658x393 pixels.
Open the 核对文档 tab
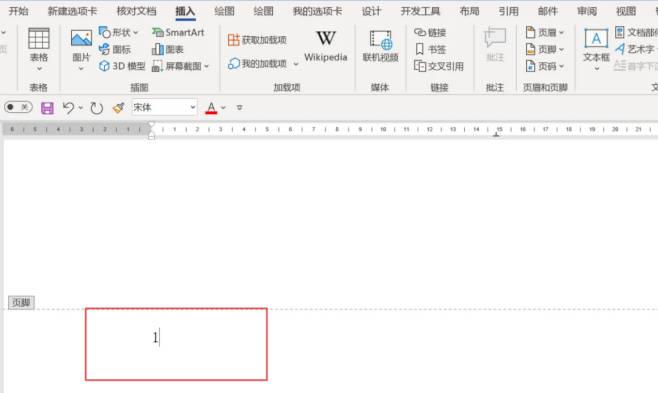pos(136,11)
